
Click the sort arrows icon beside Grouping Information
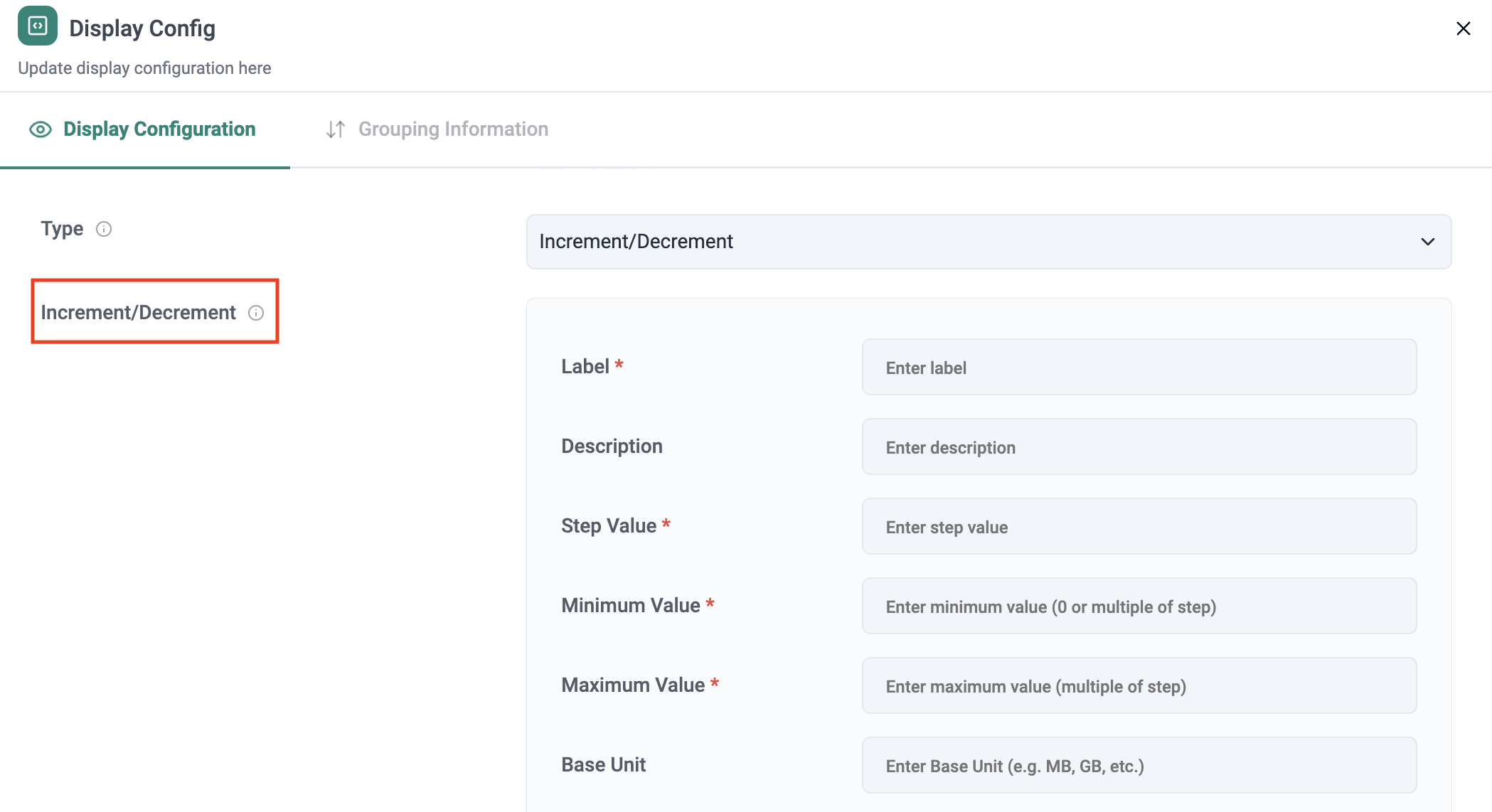[x=335, y=129]
